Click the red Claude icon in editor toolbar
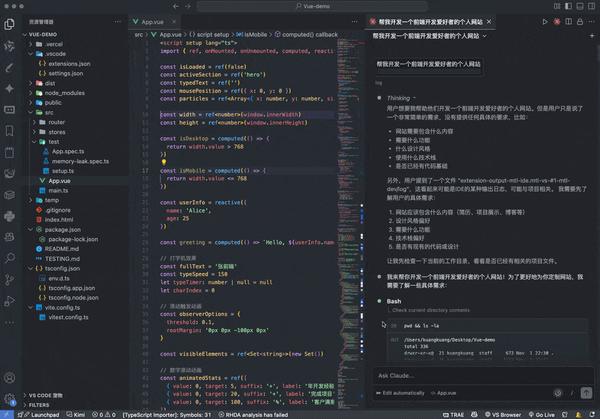Viewport: 600px width, 419px height. [557, 22]
